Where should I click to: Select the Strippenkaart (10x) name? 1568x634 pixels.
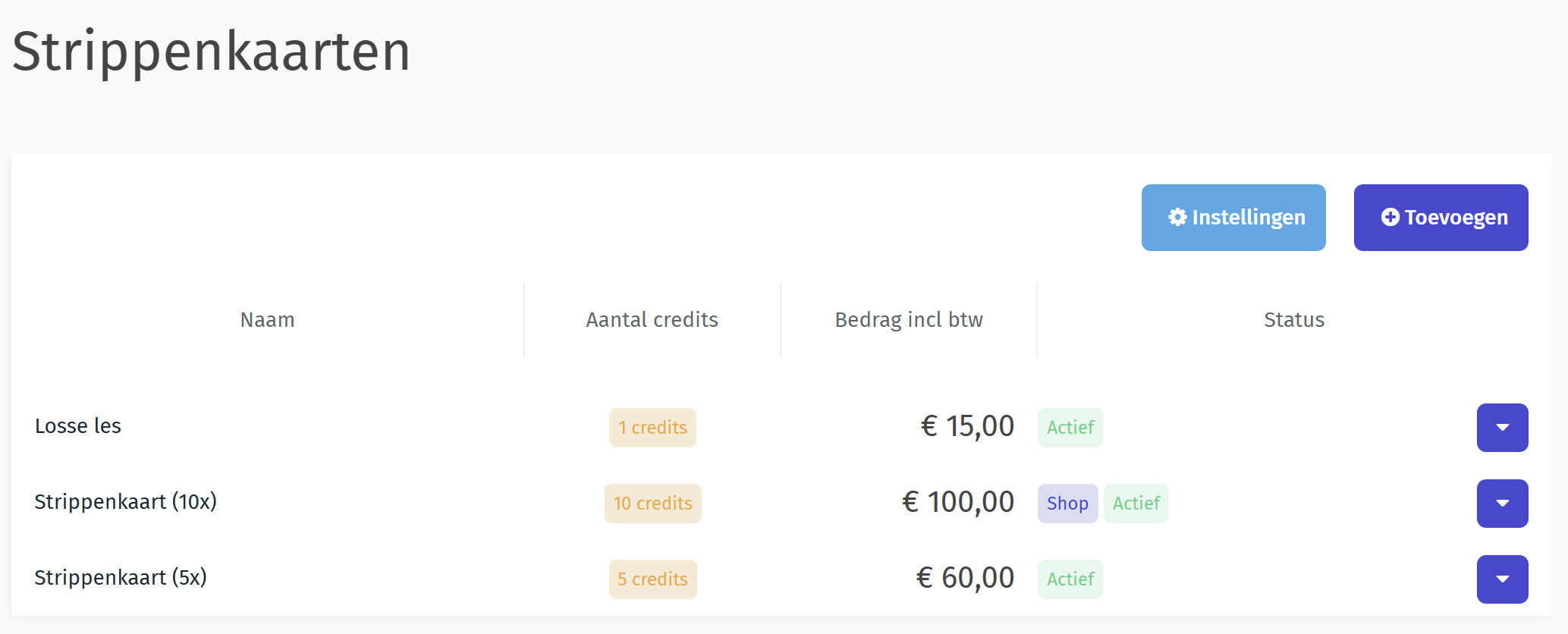pyautogui.click(x=126, y=502)
